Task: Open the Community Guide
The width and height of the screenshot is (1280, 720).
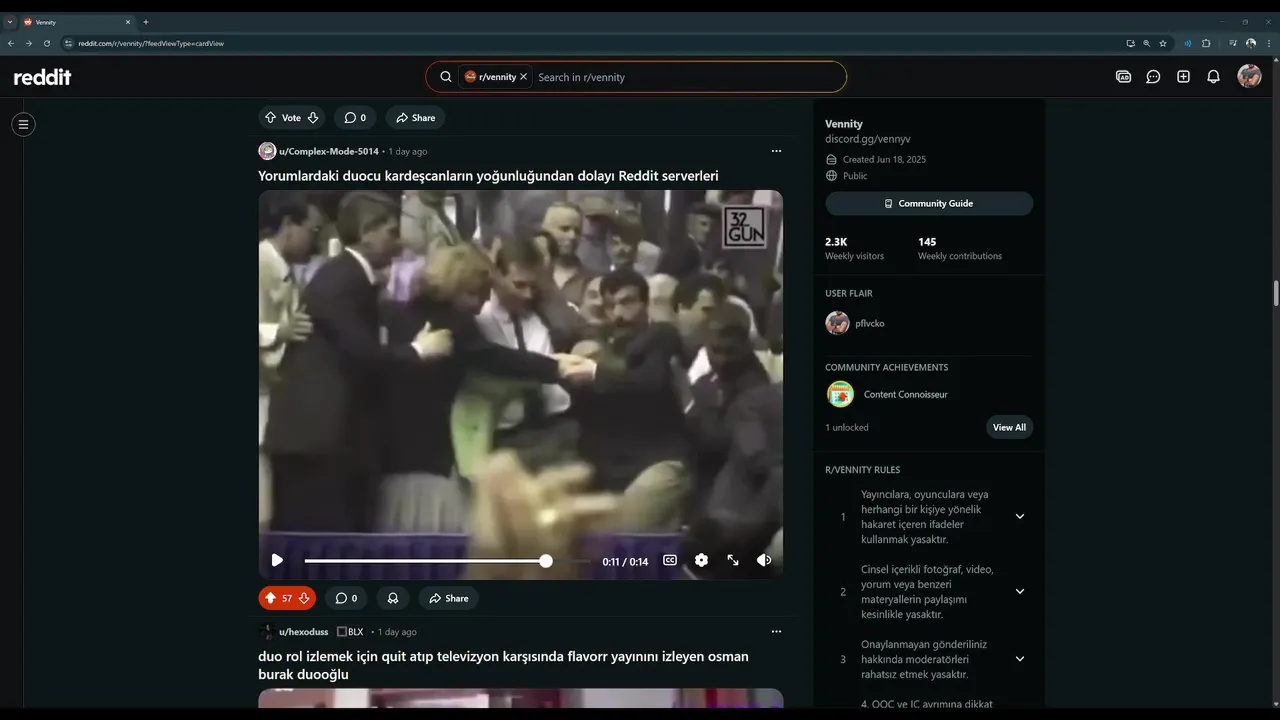Action: tap(929, 203)
